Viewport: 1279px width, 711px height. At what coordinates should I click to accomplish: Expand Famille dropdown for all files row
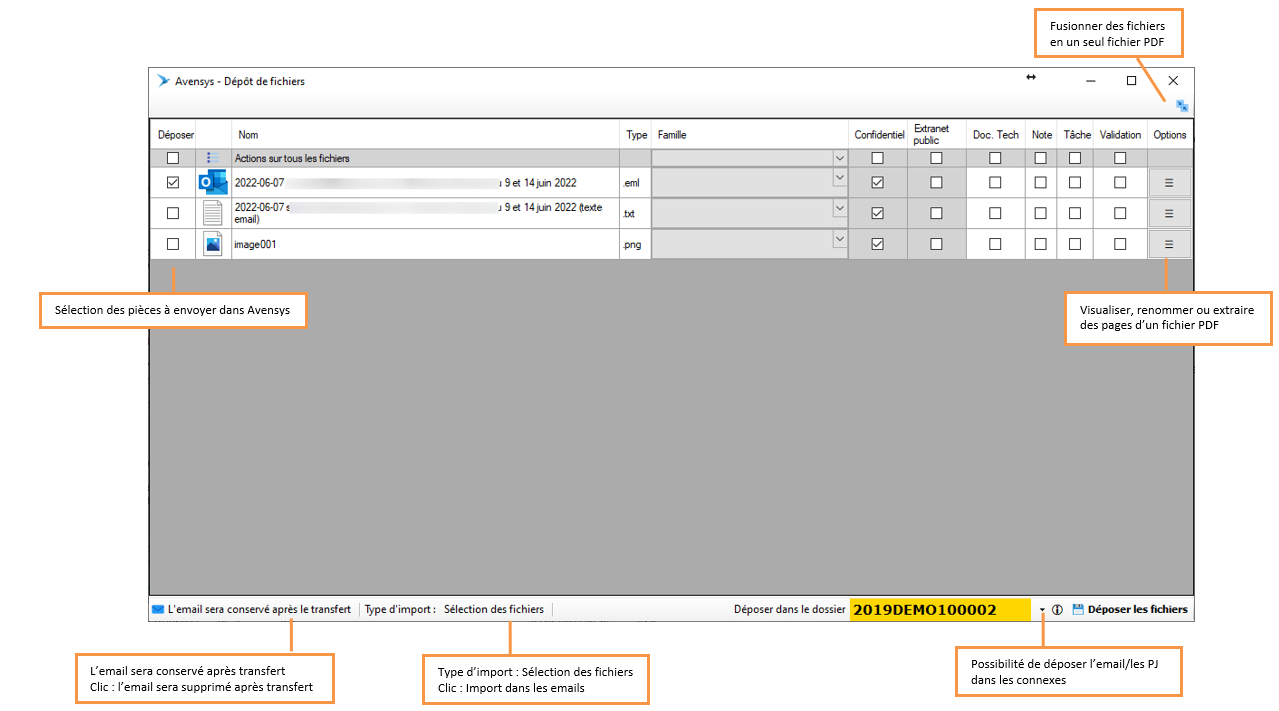(839, 158)
